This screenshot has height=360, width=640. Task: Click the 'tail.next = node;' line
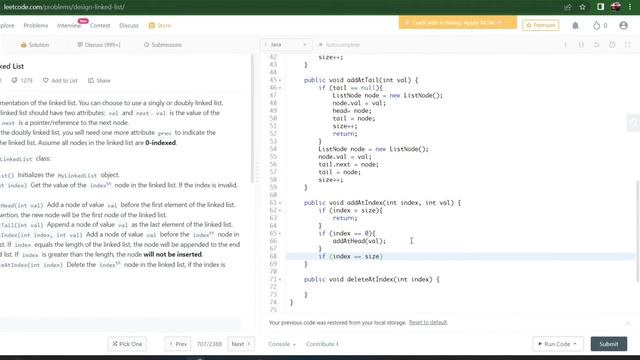click(x=349, y=164)
